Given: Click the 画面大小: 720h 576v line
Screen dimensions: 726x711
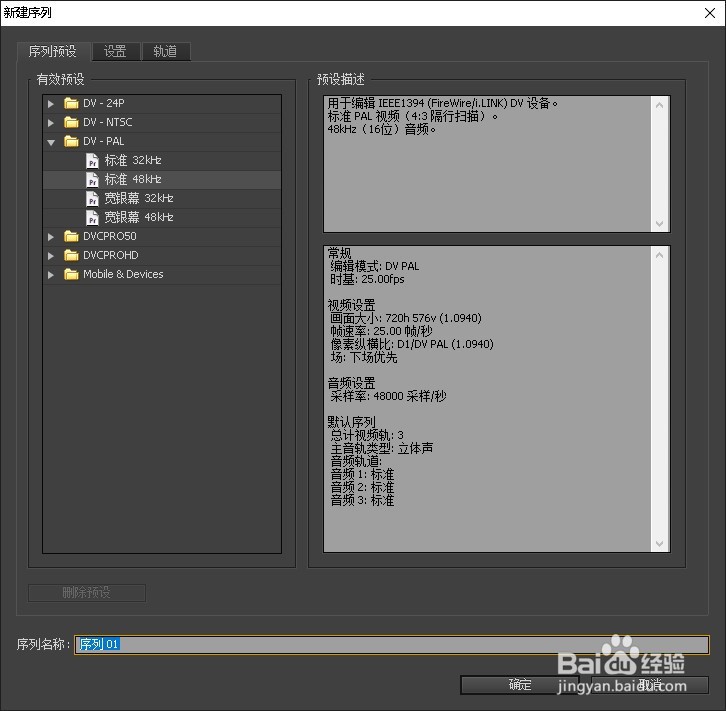Looking at the screenshot, I should tap(406, 318).
